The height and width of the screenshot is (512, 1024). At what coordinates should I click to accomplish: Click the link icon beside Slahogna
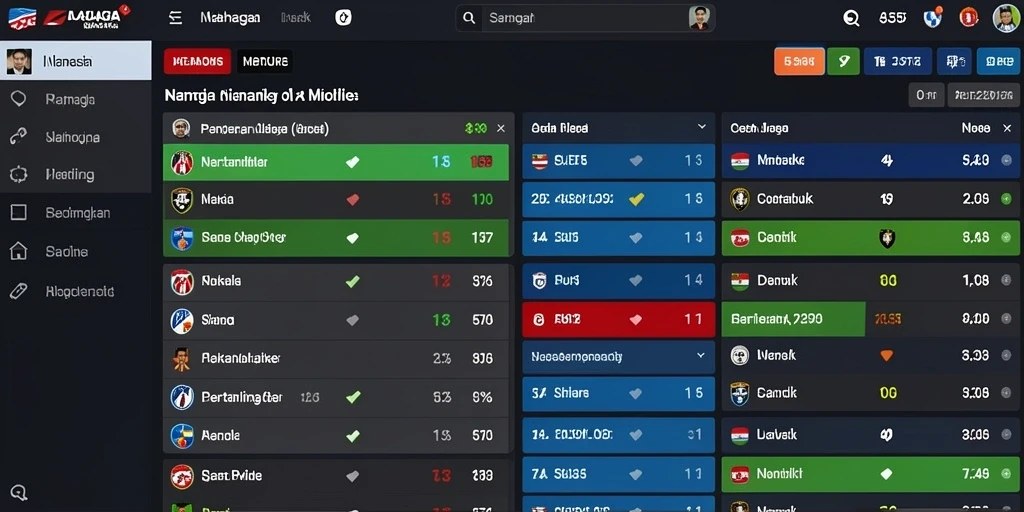coord(18,137)
